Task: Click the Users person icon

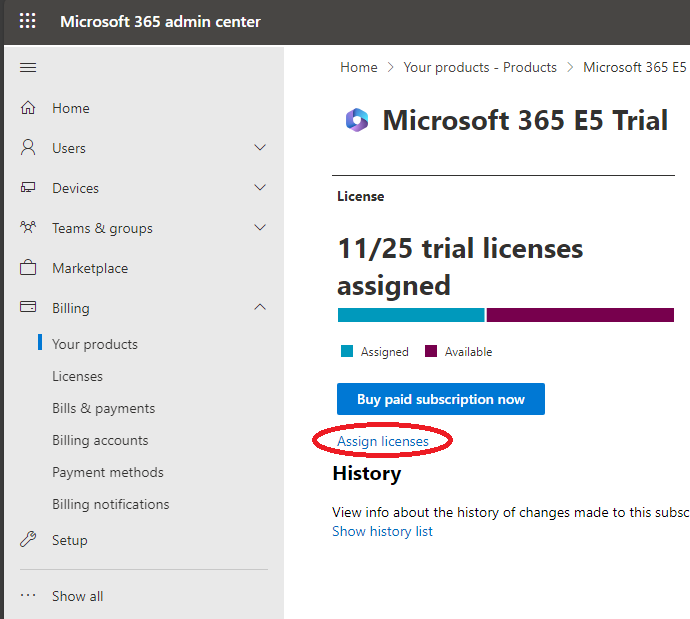Action: pyautogui.click(x=28, y=148)
